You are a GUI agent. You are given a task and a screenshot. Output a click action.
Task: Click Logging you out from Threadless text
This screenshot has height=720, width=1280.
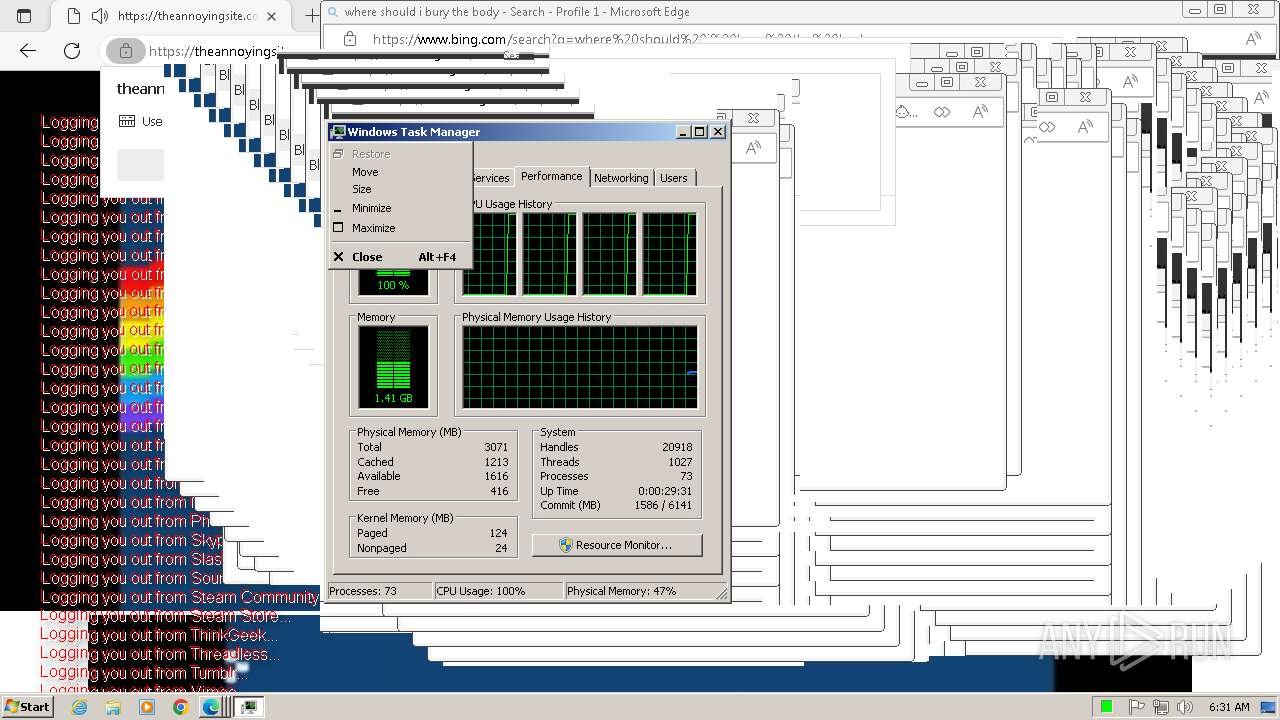160,654
